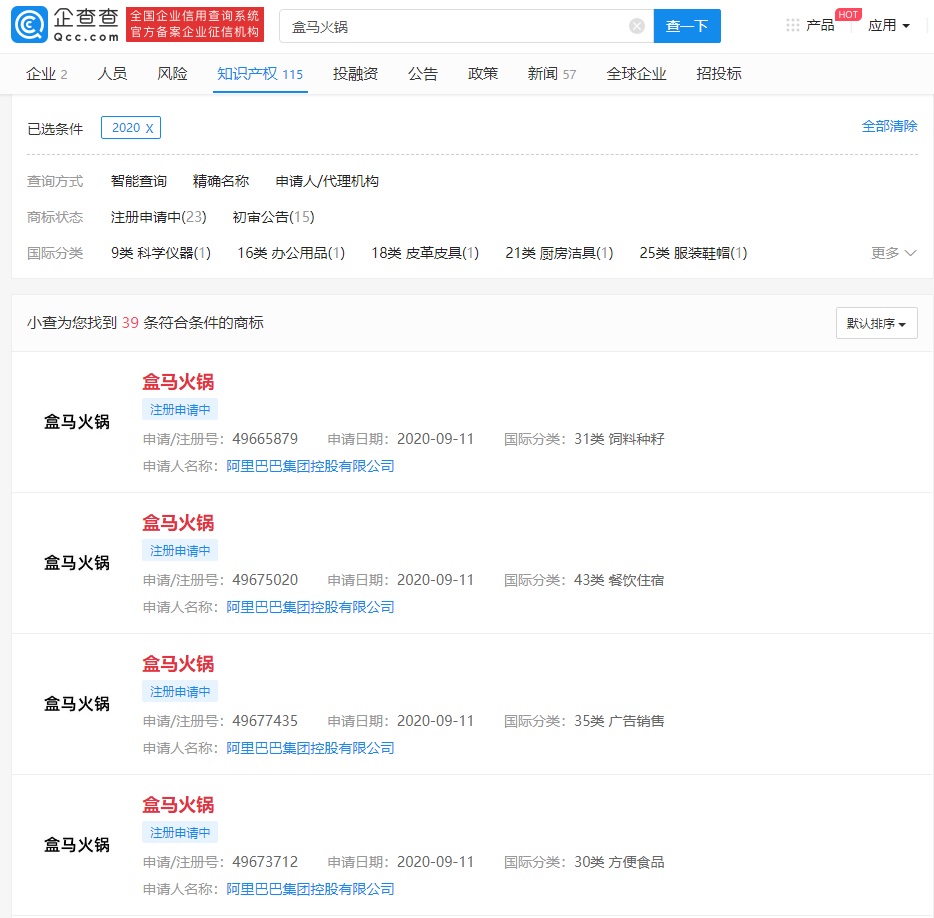The width and height of the screenshot is (934, 918).
Task: Click the 全部清除 clear all link
Action: tap(891, 126)
